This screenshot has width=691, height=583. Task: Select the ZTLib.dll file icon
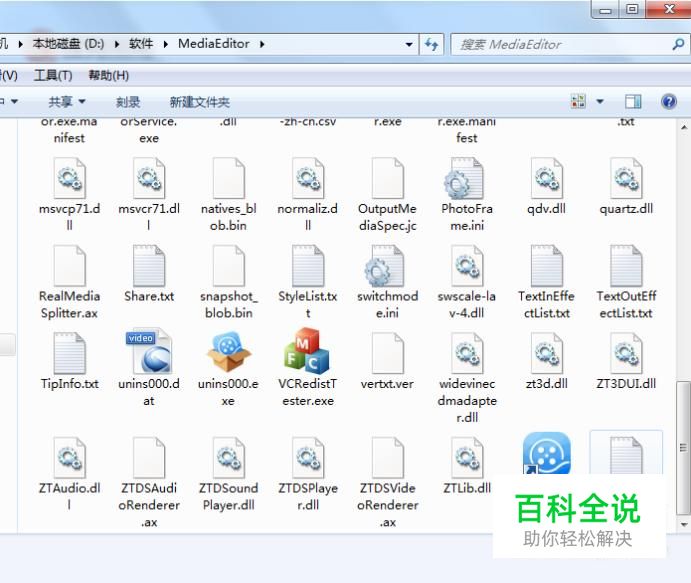pyautogui.click(x=467, y=457)
